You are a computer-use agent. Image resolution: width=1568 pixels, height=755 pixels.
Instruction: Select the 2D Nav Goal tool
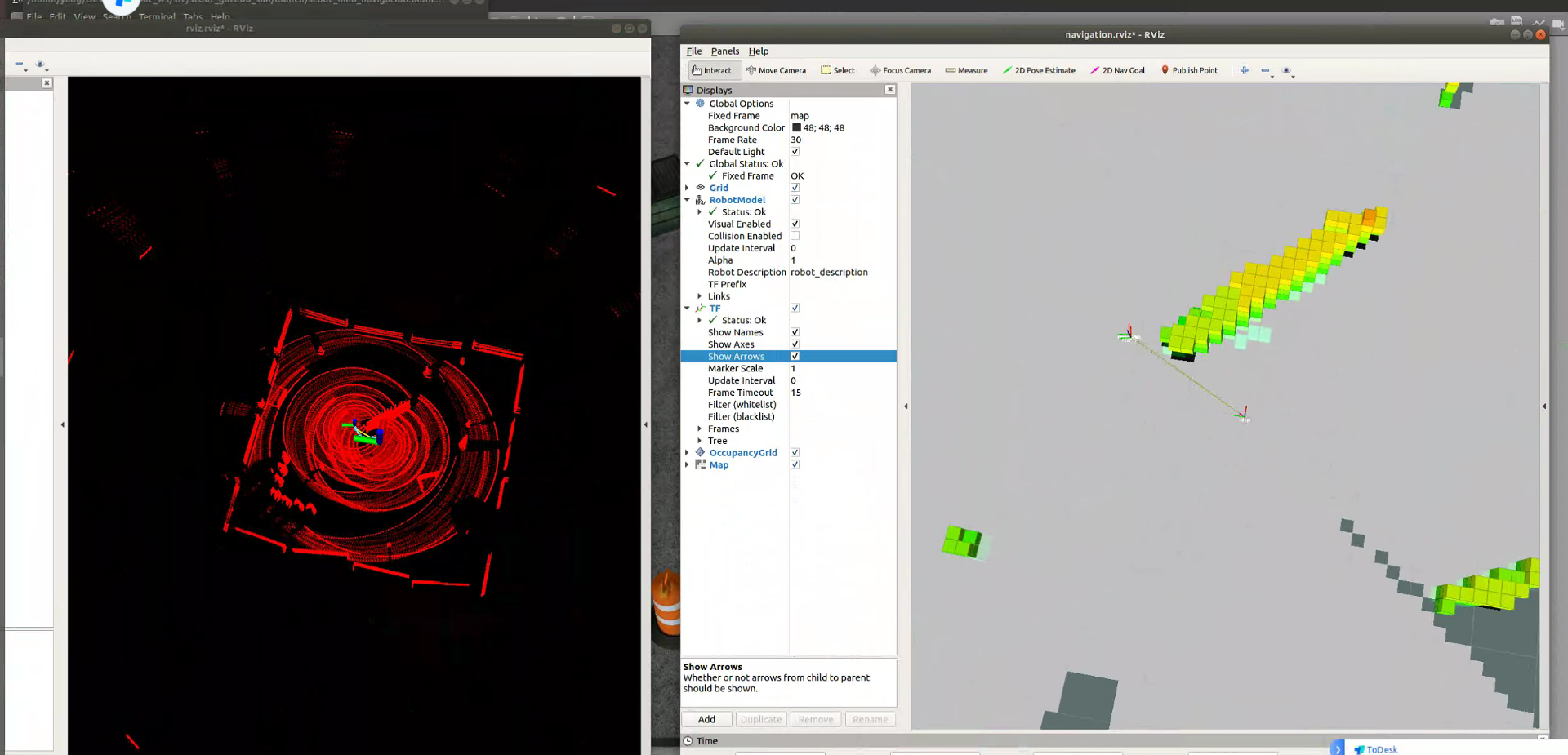point(1117,70)
